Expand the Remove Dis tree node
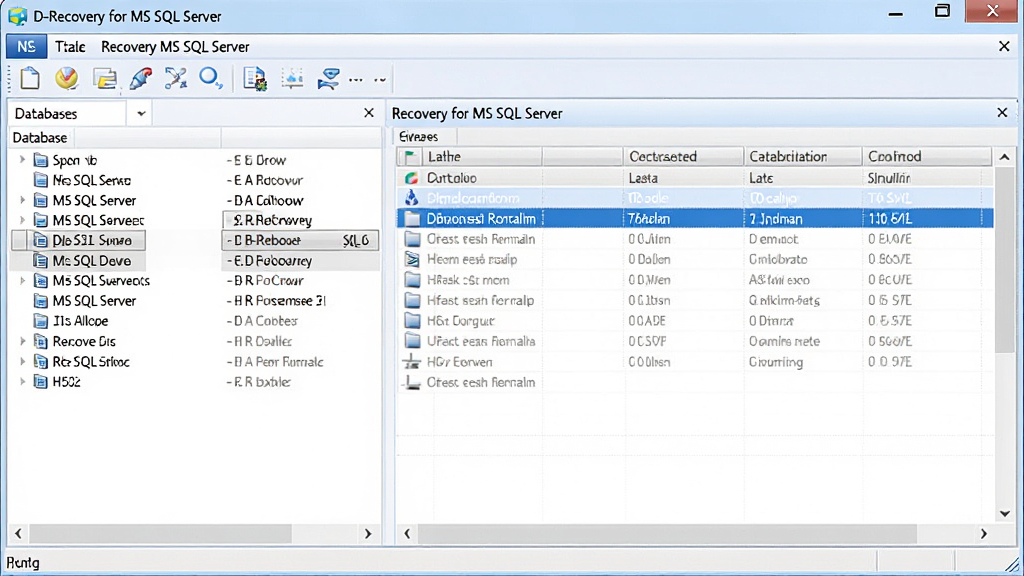Viewport: 1024px width, 576px height. tap(22, 341)
